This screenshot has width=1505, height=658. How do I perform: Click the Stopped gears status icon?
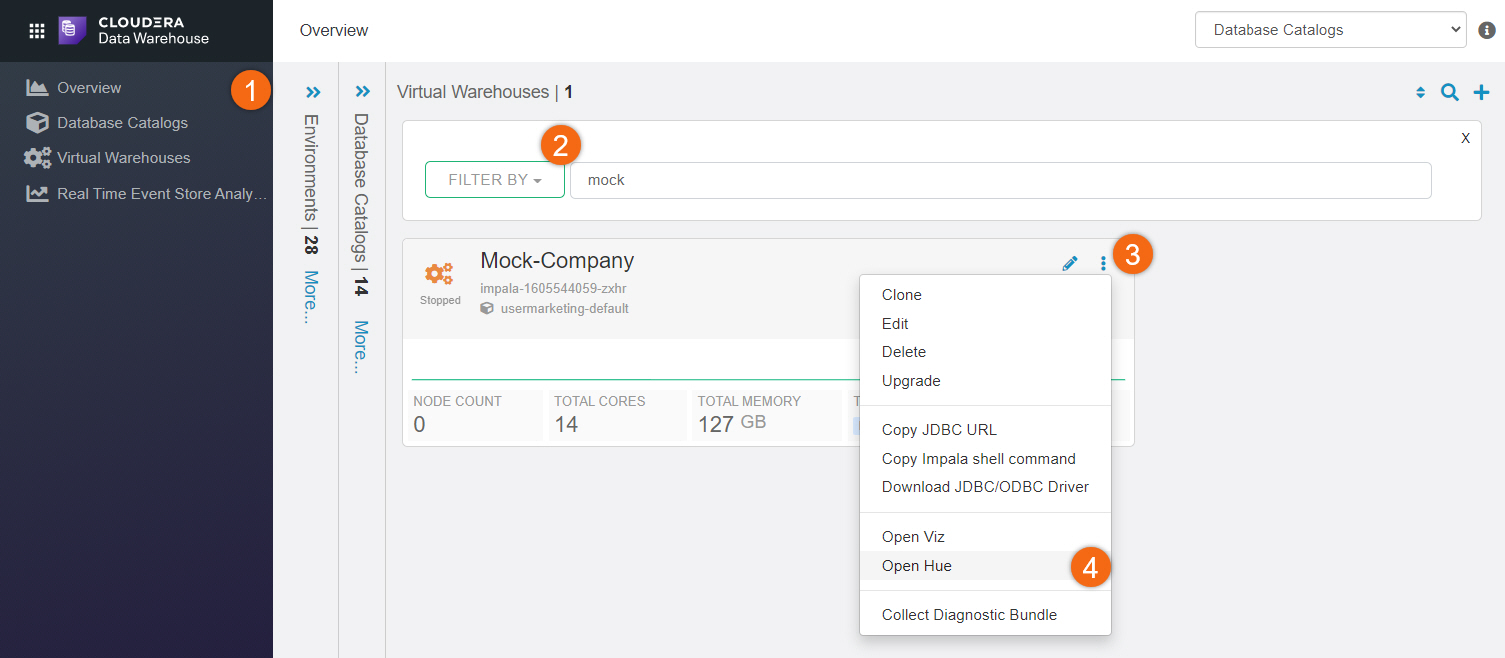[439, 274]
